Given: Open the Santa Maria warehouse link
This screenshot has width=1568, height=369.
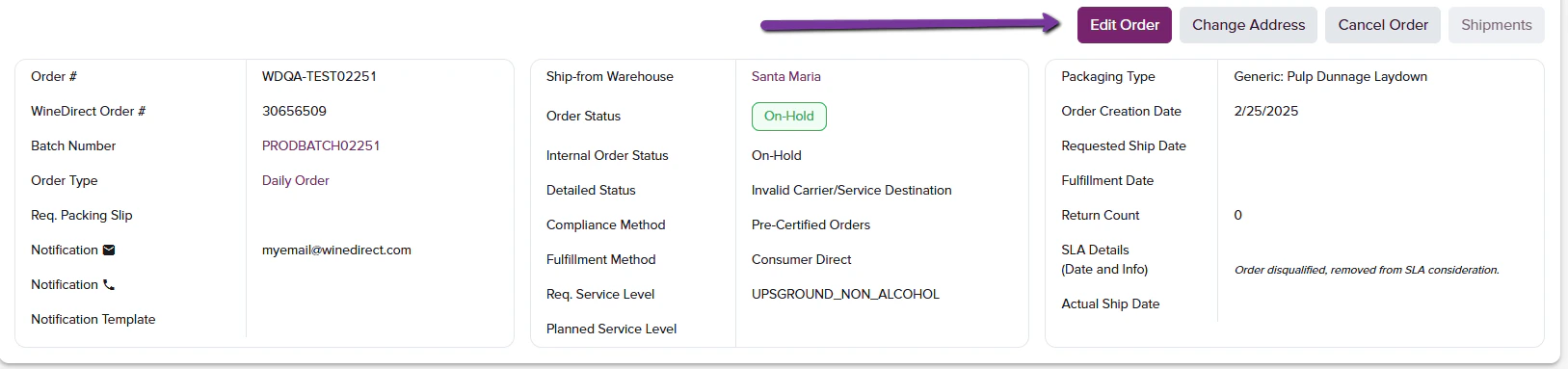Looking at the screenshot, I should [x=786, y=76].
